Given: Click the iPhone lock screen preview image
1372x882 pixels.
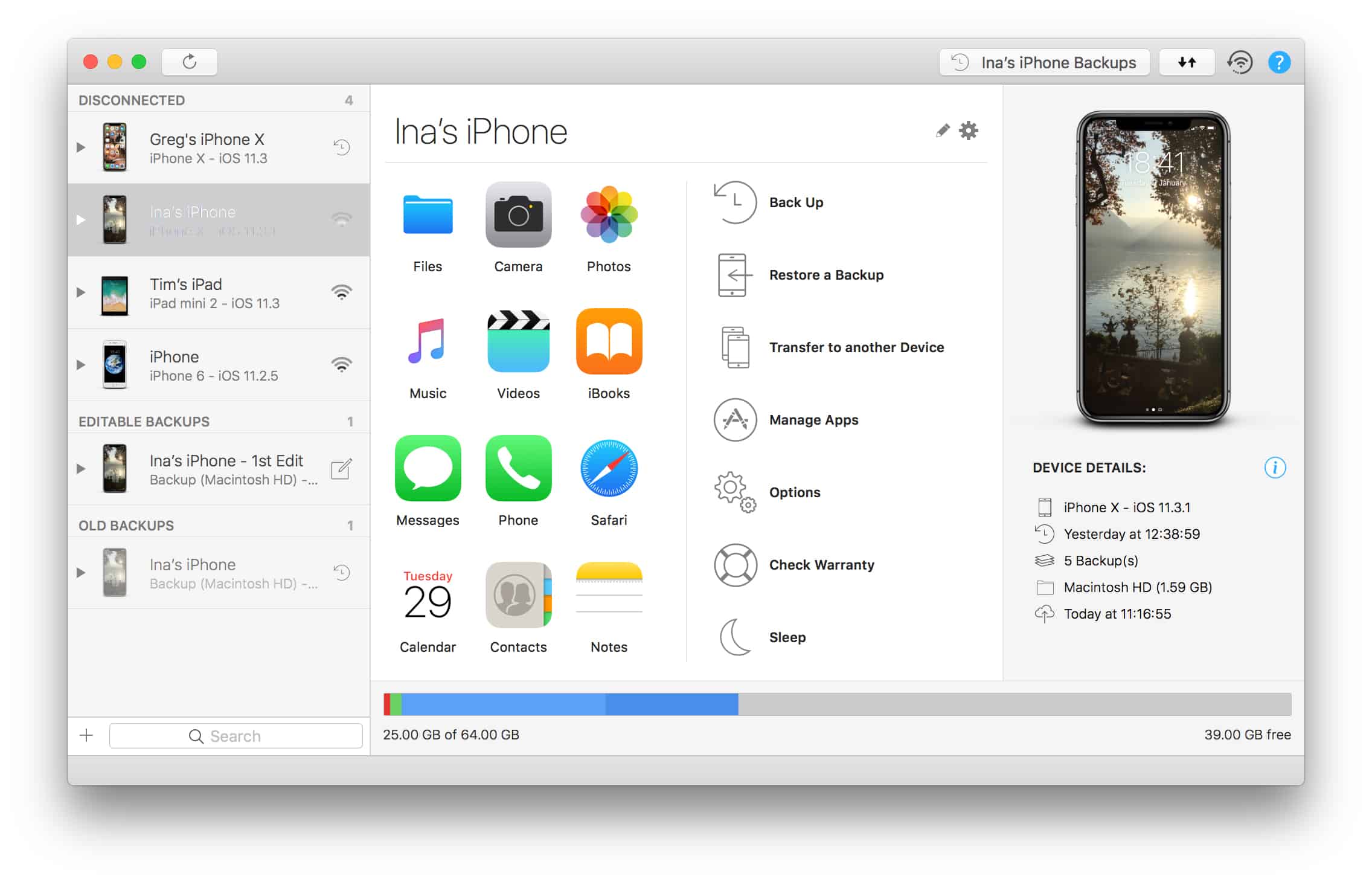Looking at the screenshot, I should pos(1153,268).
